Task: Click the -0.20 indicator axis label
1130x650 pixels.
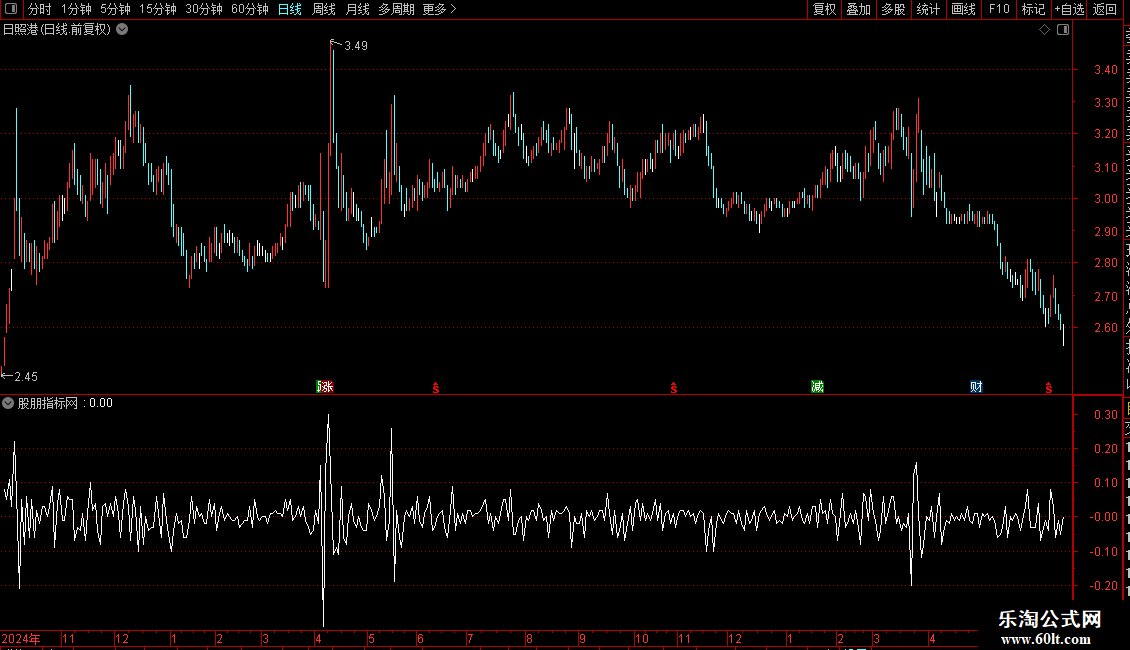Action: (1104, 586)
